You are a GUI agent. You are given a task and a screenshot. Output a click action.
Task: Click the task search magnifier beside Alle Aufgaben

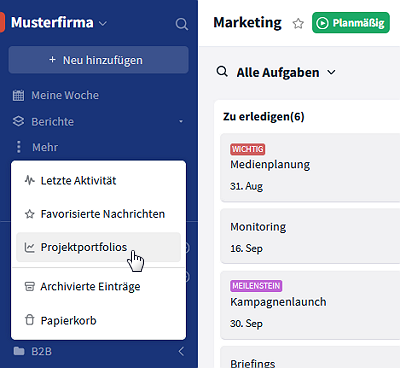(x=222, y=71)
